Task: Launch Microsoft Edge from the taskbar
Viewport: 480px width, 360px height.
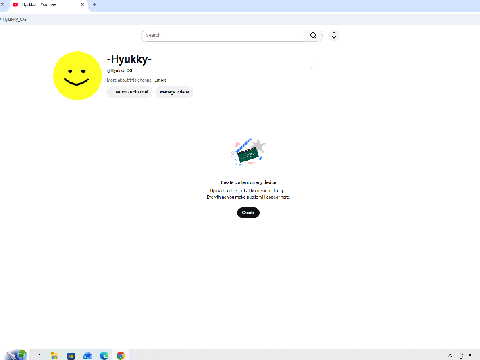Action: [104, 355]
